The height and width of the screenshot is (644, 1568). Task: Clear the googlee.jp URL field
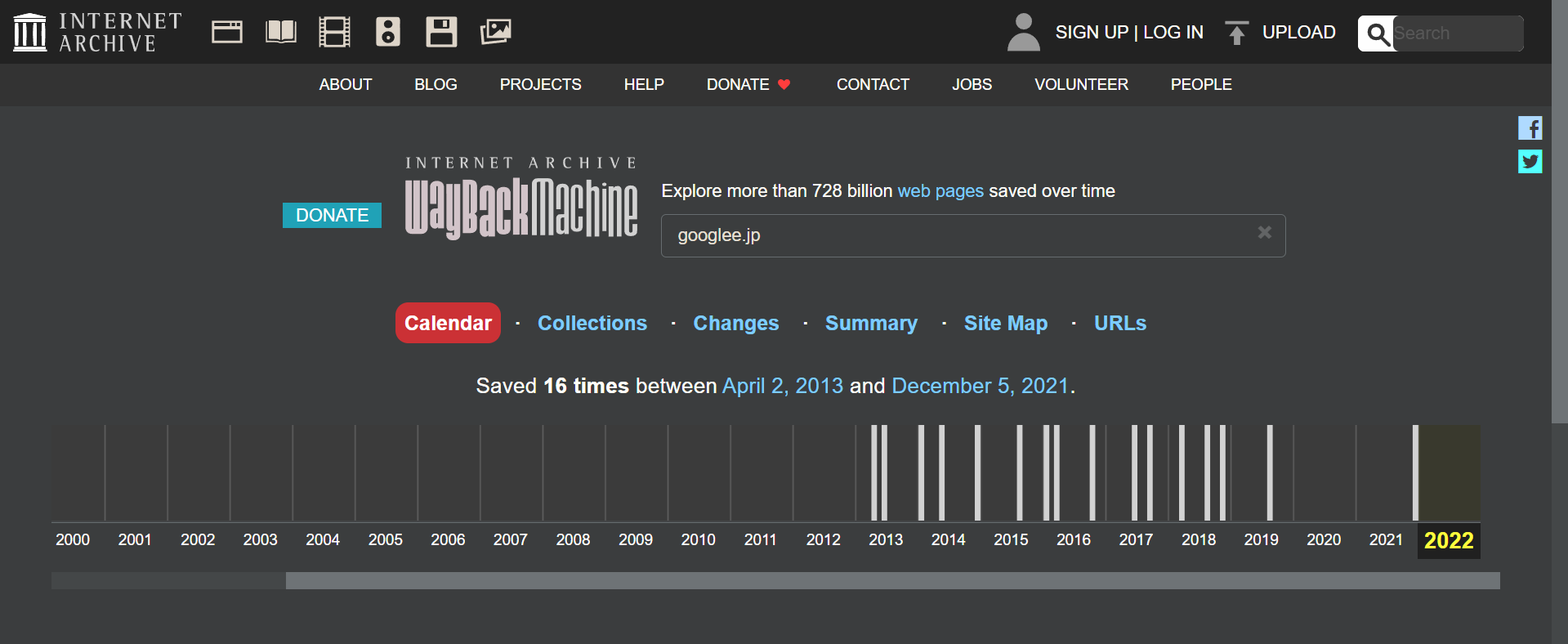[x=1264, y=233]
